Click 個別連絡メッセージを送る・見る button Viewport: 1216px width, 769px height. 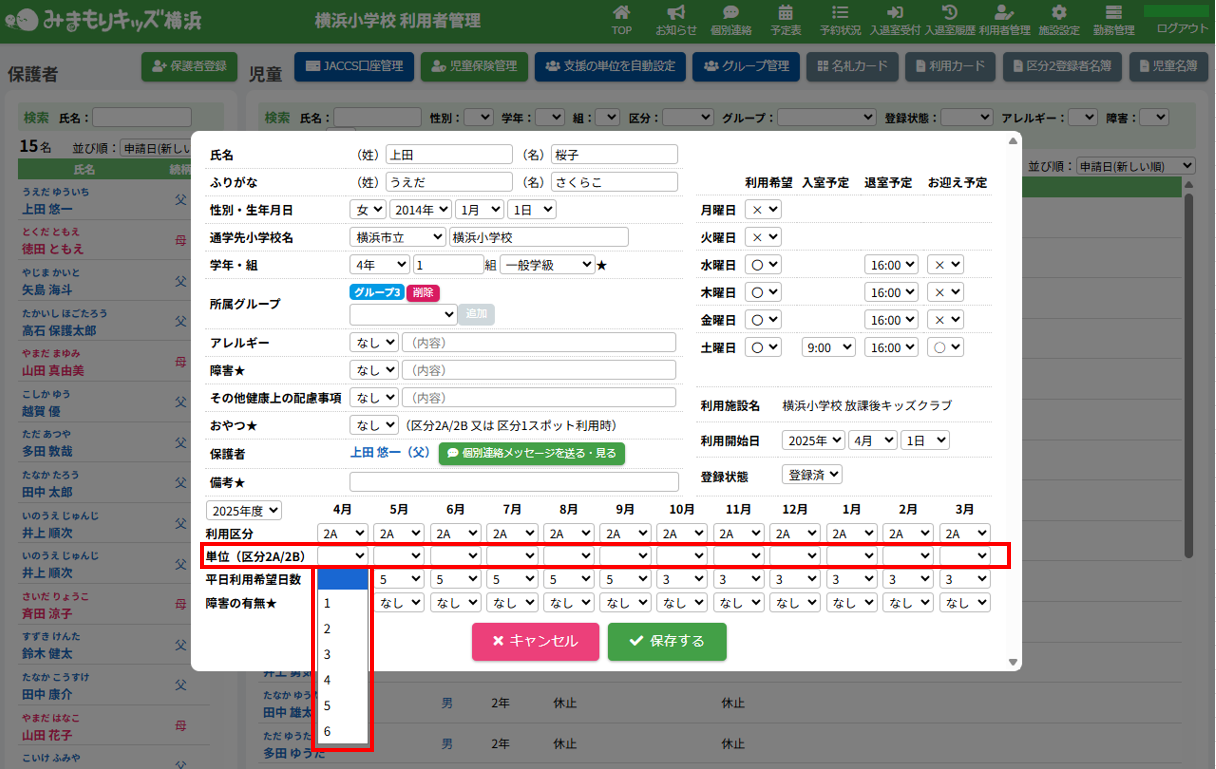coord(531,453)
